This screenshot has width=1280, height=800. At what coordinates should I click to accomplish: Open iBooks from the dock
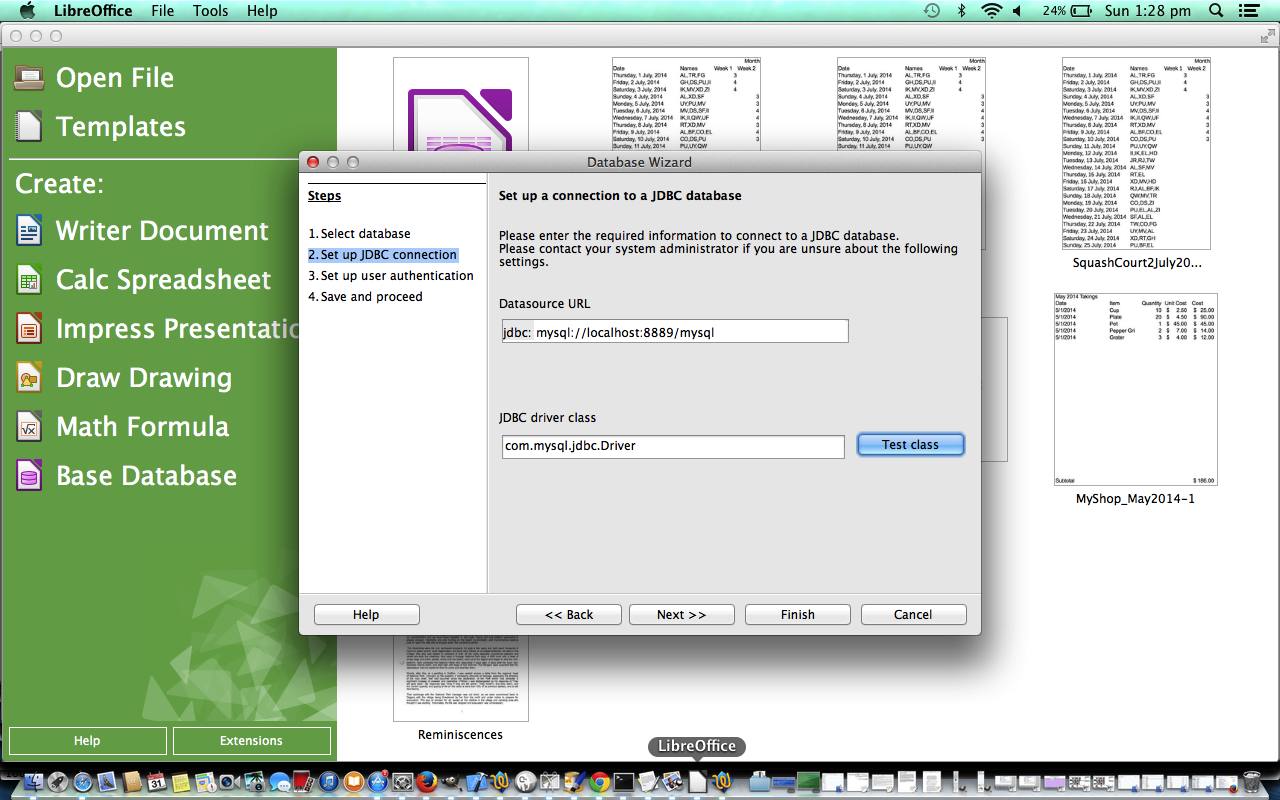(x=354, y=782)
